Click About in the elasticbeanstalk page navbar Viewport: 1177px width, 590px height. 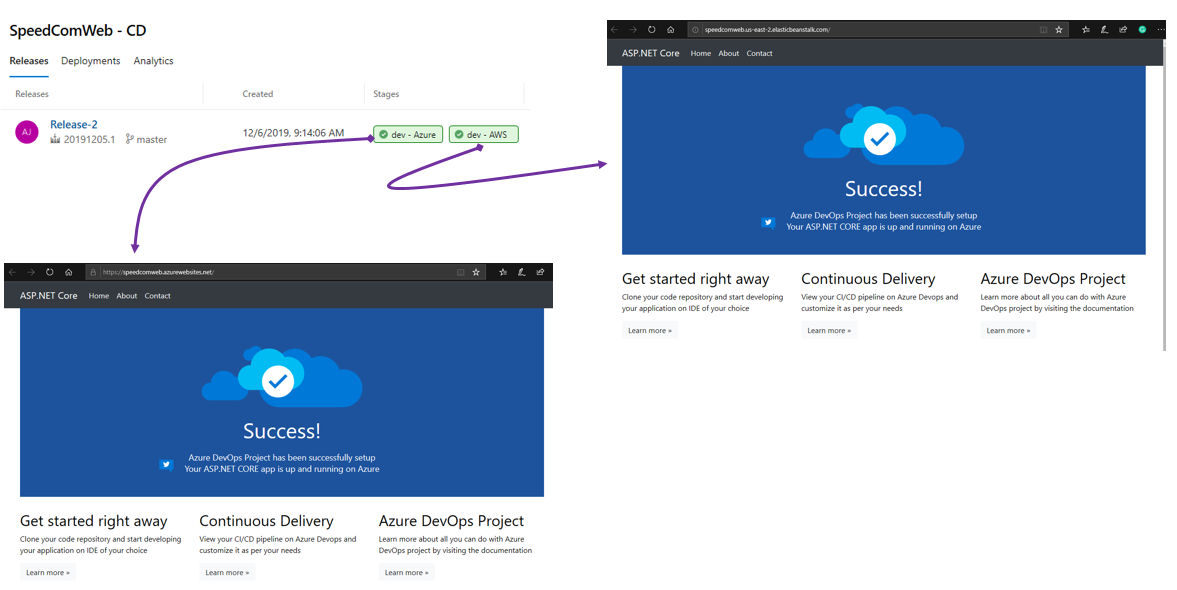[729, 54]
